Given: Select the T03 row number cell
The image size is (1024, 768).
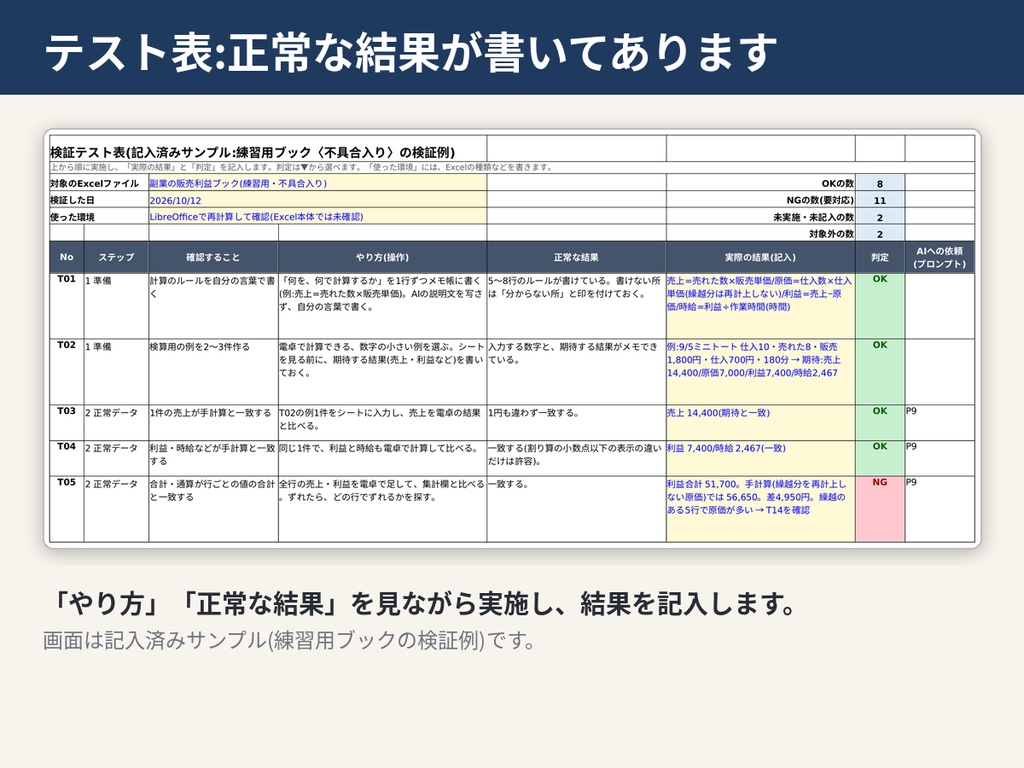Looking at the screenshot, I should tap(67, 423).
